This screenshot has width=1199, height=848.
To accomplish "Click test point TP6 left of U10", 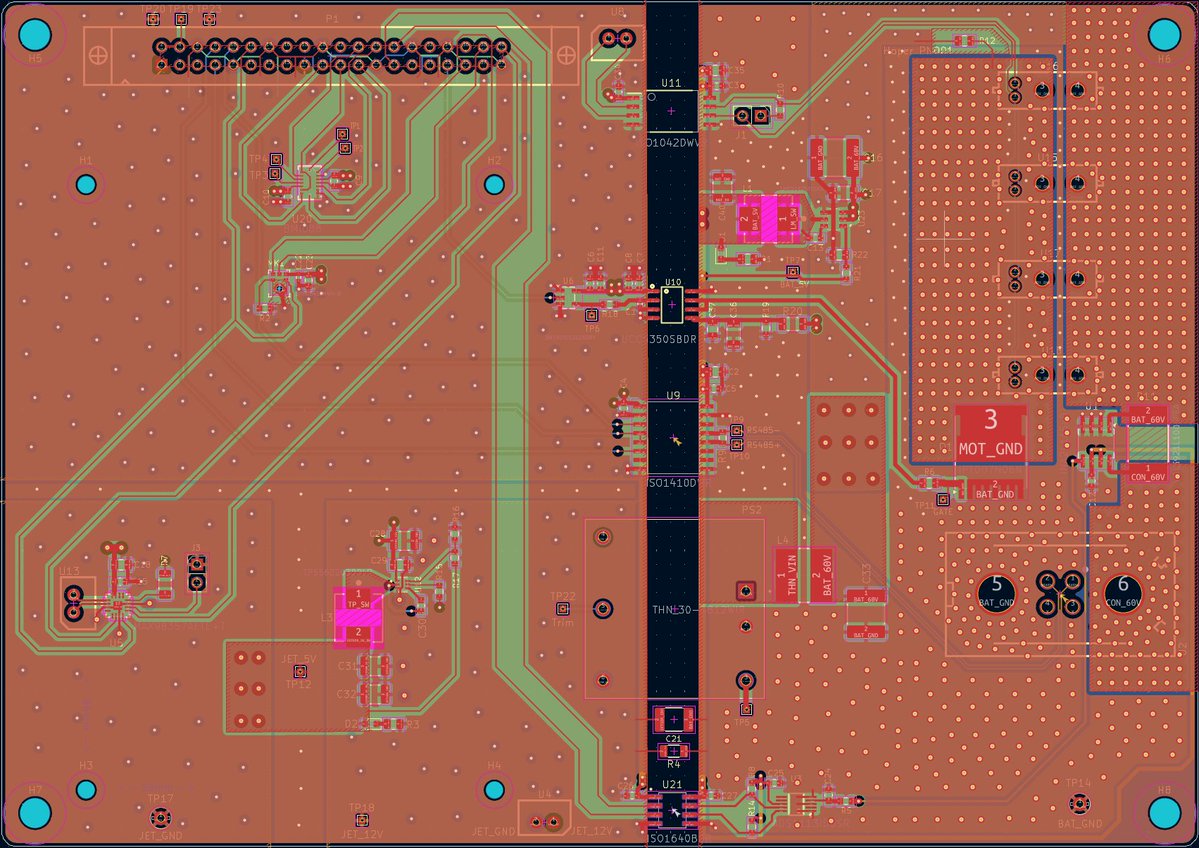I will [x=592, y=315].
